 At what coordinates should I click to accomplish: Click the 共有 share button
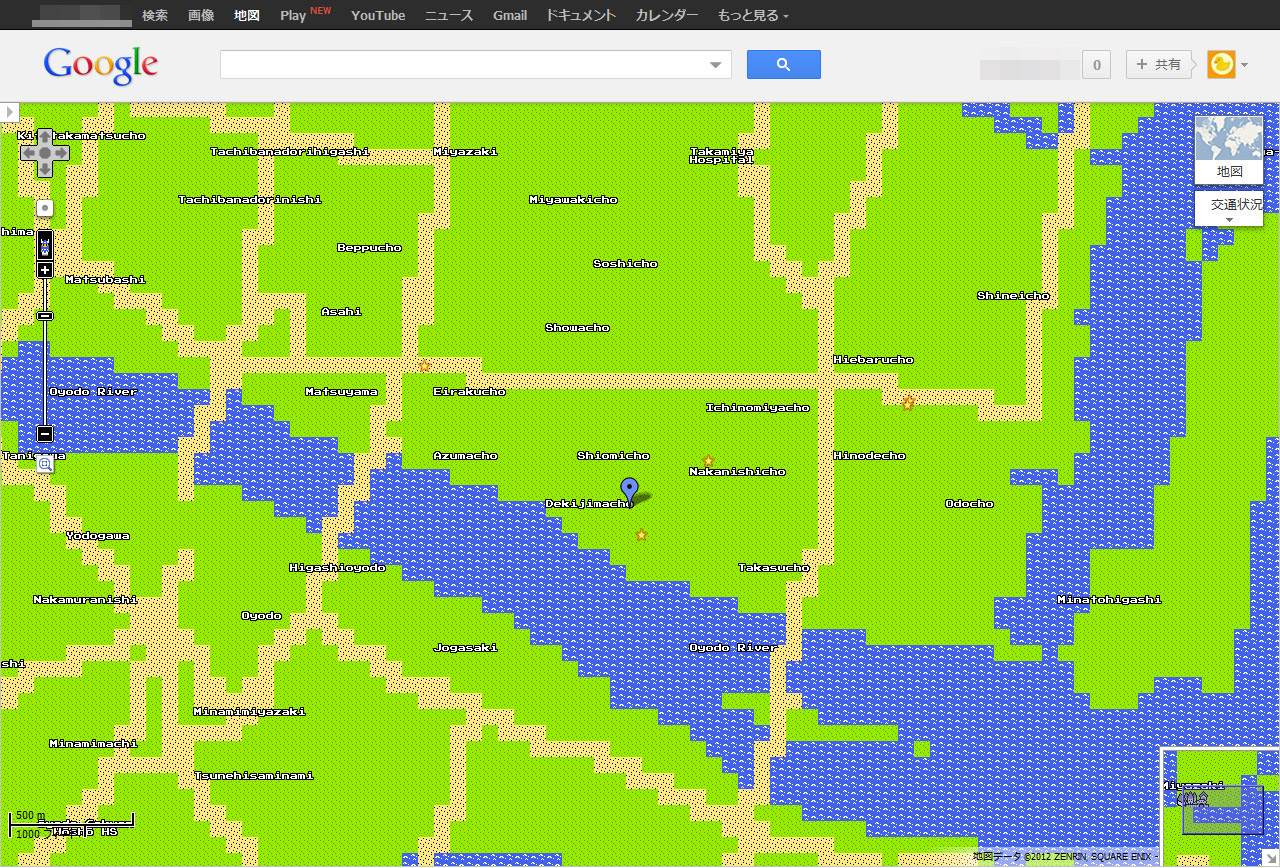point(1159,65)
